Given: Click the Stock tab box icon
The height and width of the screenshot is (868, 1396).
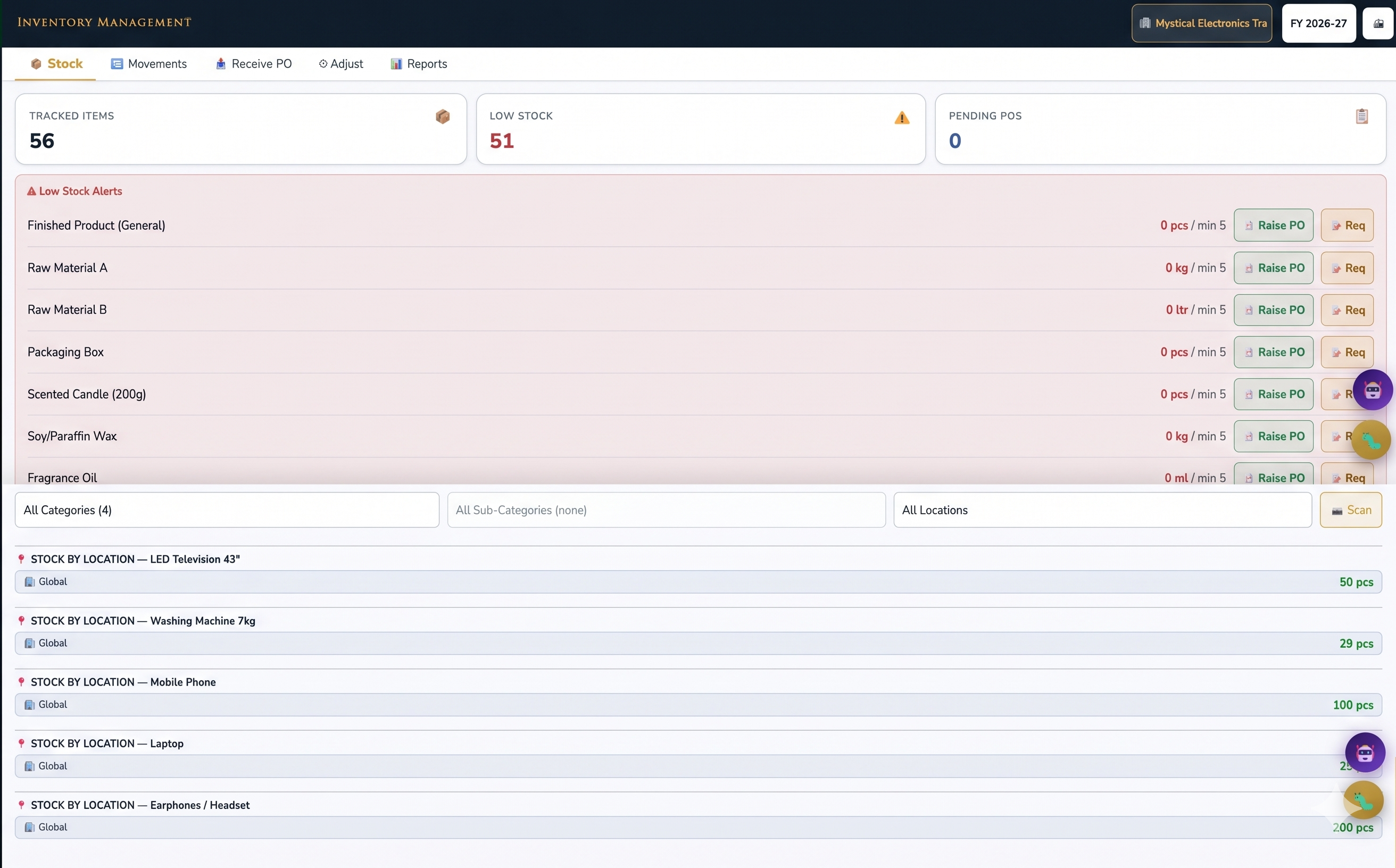Looking at the screenshot, I should (36, 64).
